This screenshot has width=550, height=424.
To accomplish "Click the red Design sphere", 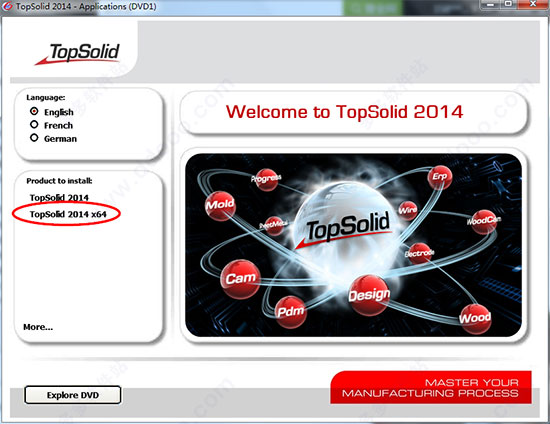I will 369,295.
